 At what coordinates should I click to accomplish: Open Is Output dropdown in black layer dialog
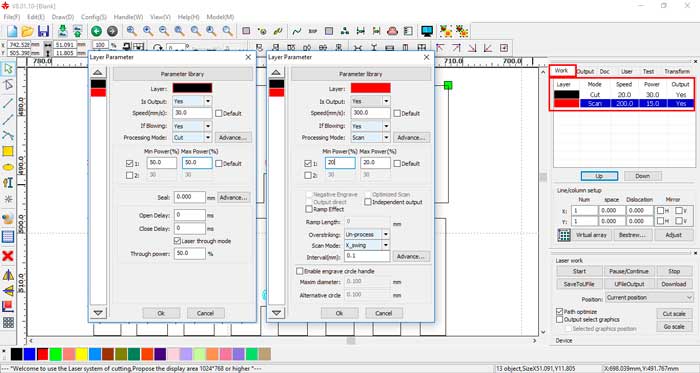pos(208,101)
